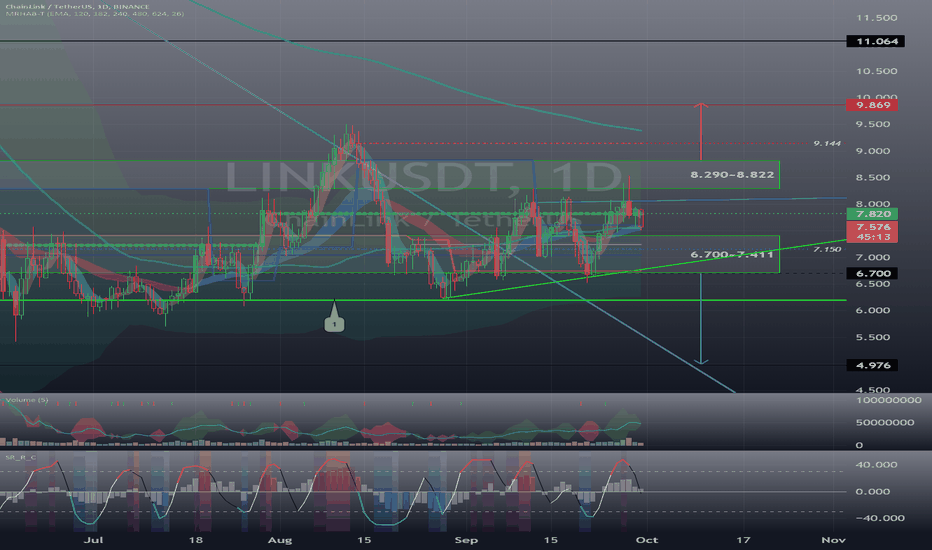Select the 8.290~8.822 zone label
The width and height of the screenshot is (932, 550).
pos(732,175)
